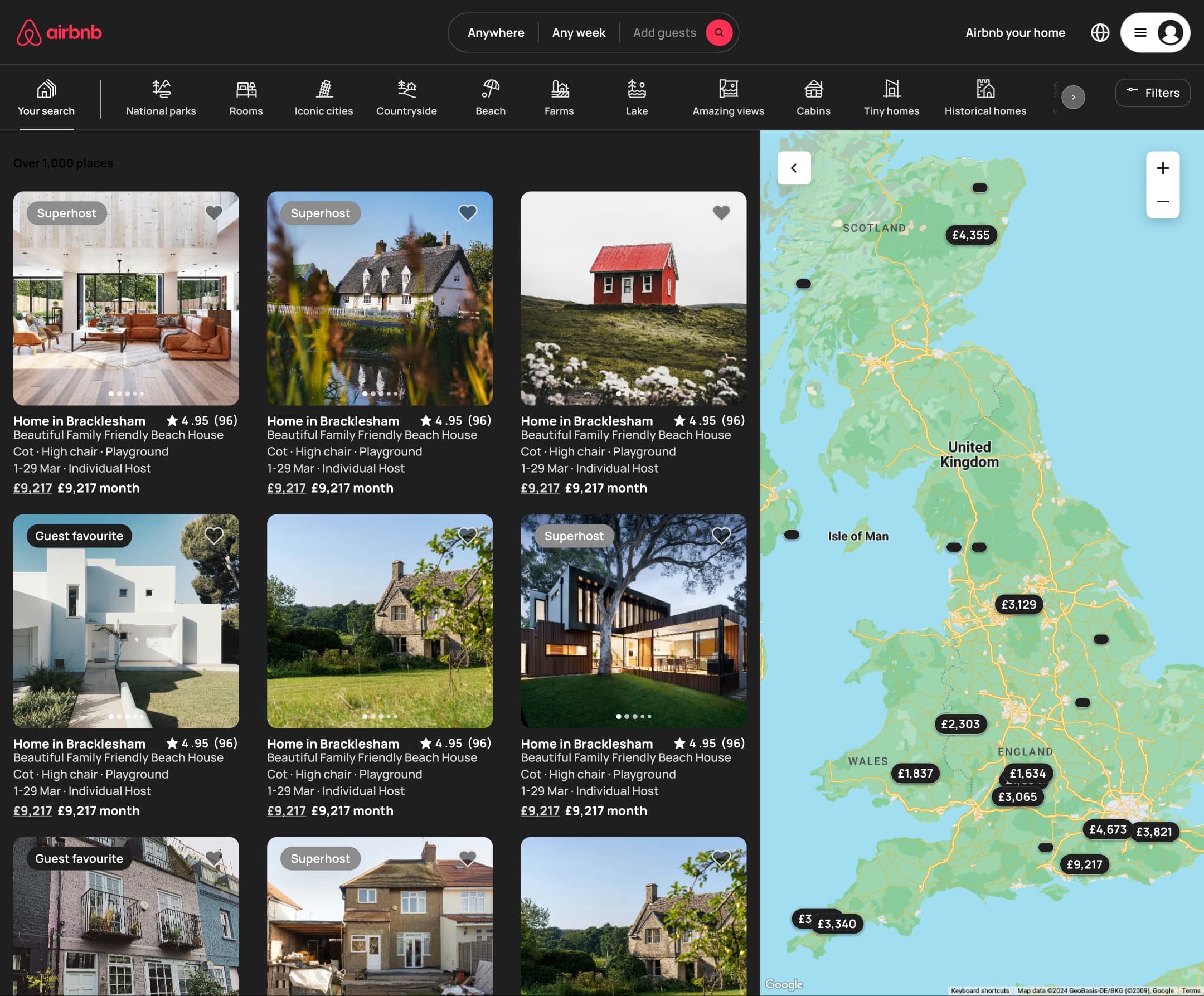
Task: Open the language globe icon
Action: pyautogui.click(x=1100, y=33)
